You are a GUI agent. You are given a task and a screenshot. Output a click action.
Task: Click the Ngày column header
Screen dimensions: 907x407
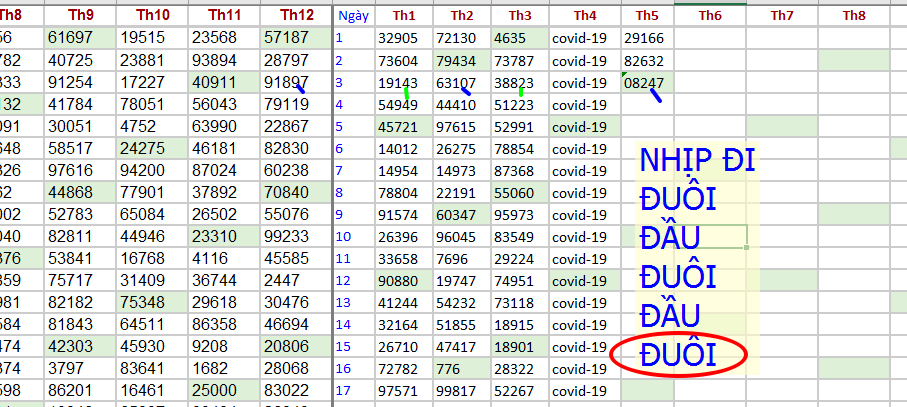click(x=354, y=16)
